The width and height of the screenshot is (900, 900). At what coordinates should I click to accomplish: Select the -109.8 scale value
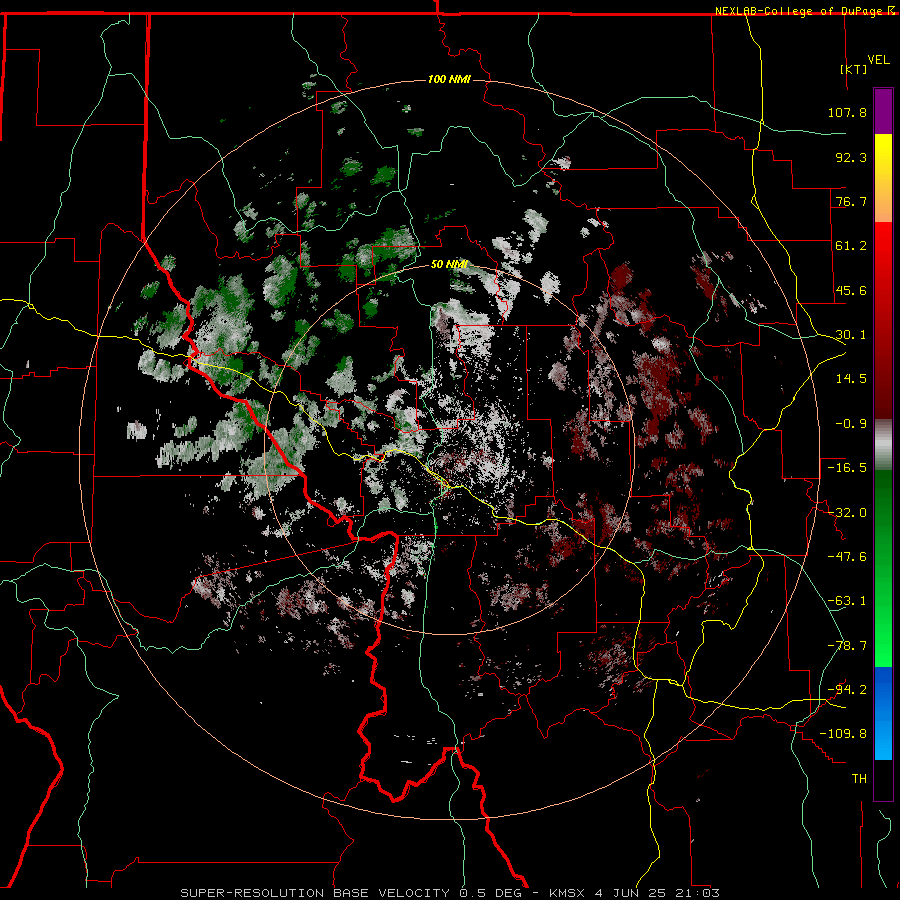pyautogui.click(x=843, y=734)
